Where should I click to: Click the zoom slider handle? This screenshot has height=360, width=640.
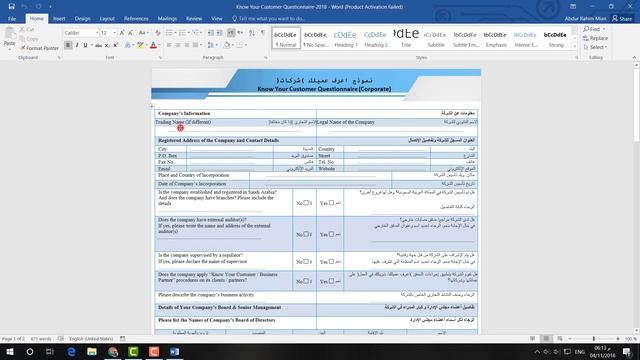pos(594,339)
